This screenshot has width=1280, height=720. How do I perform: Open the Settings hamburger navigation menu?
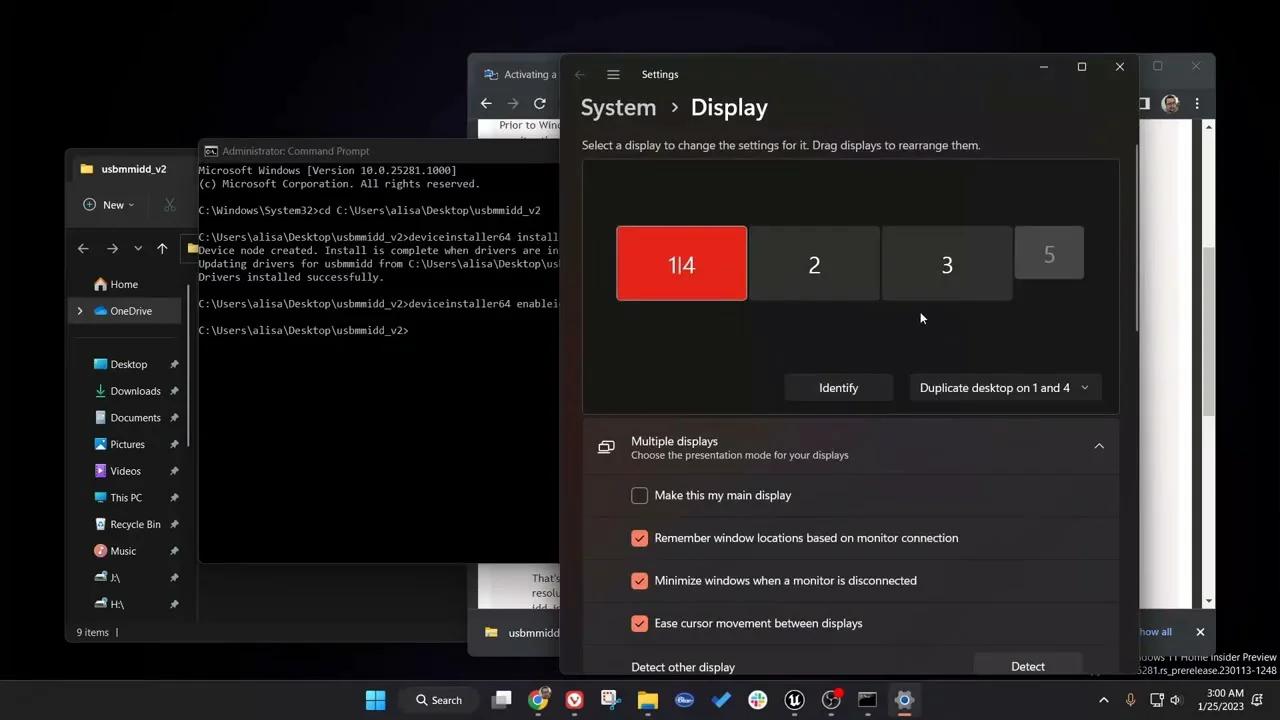(x=613, y=75)
